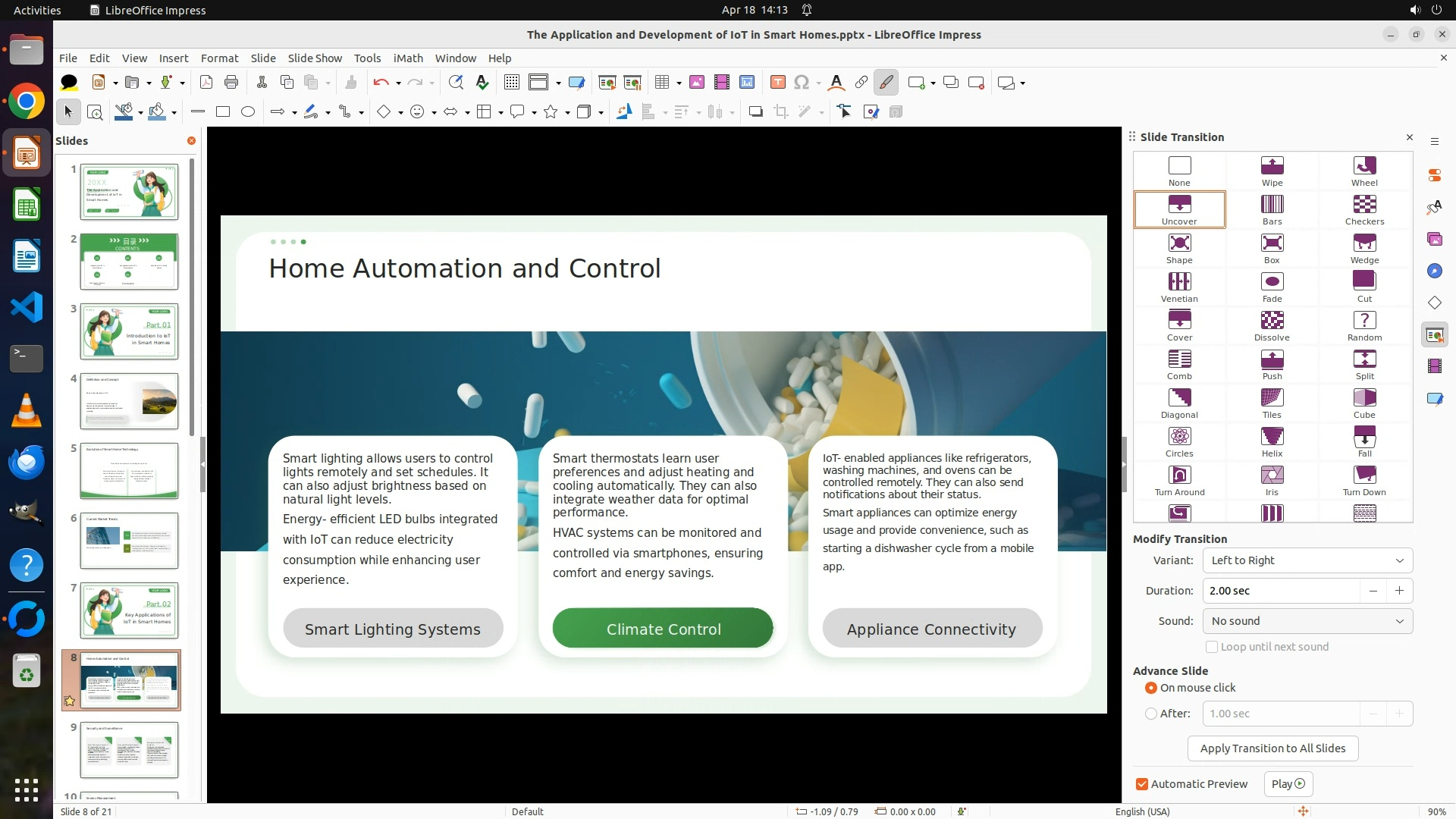
Task: Open the fill color dropdown arrow
Action: coord(174,112)
